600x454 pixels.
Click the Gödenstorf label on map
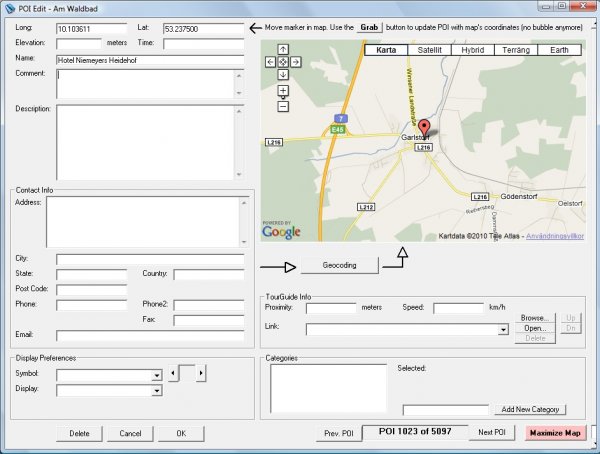click(x=519, y=196)
